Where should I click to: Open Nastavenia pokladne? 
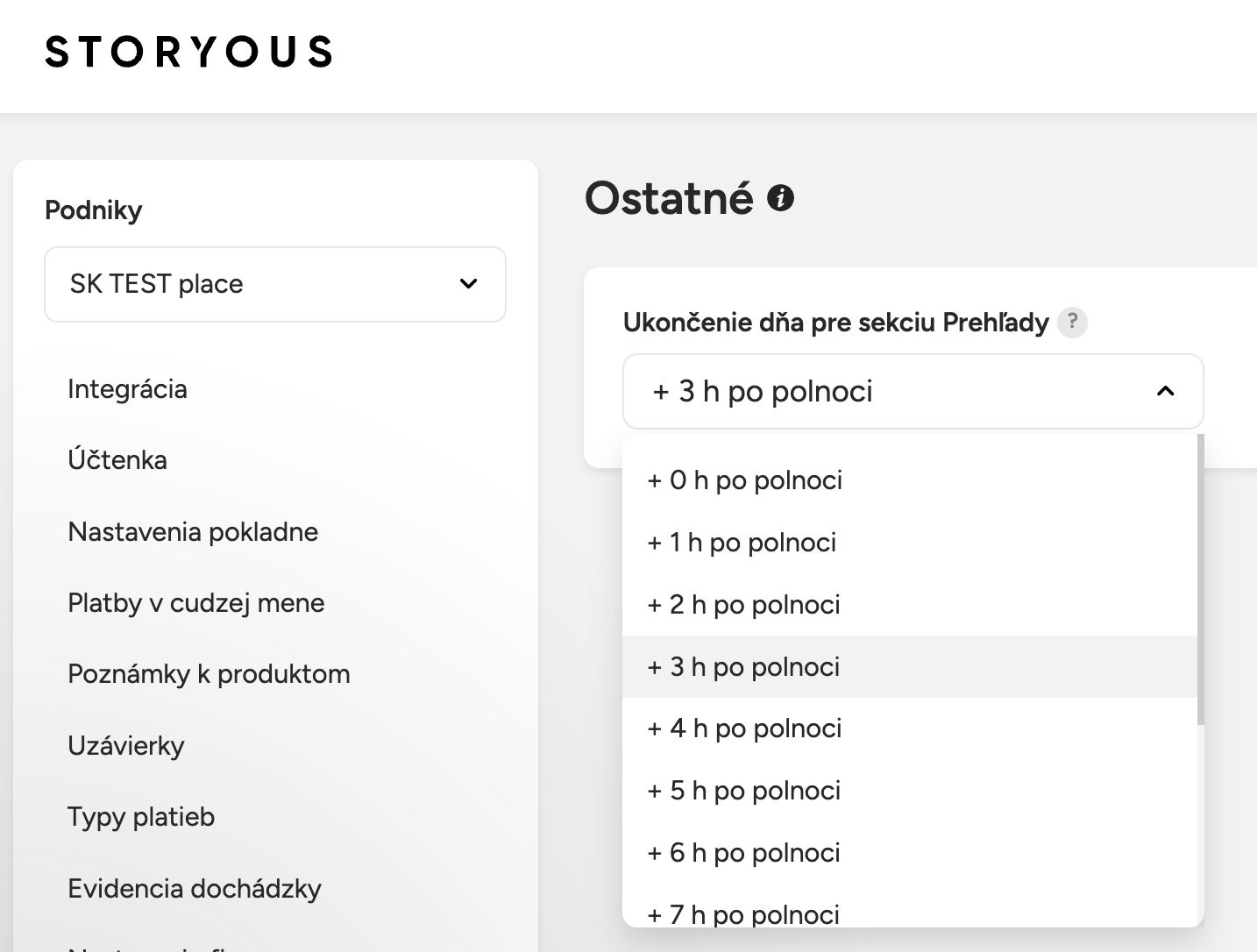coord(193,532)
